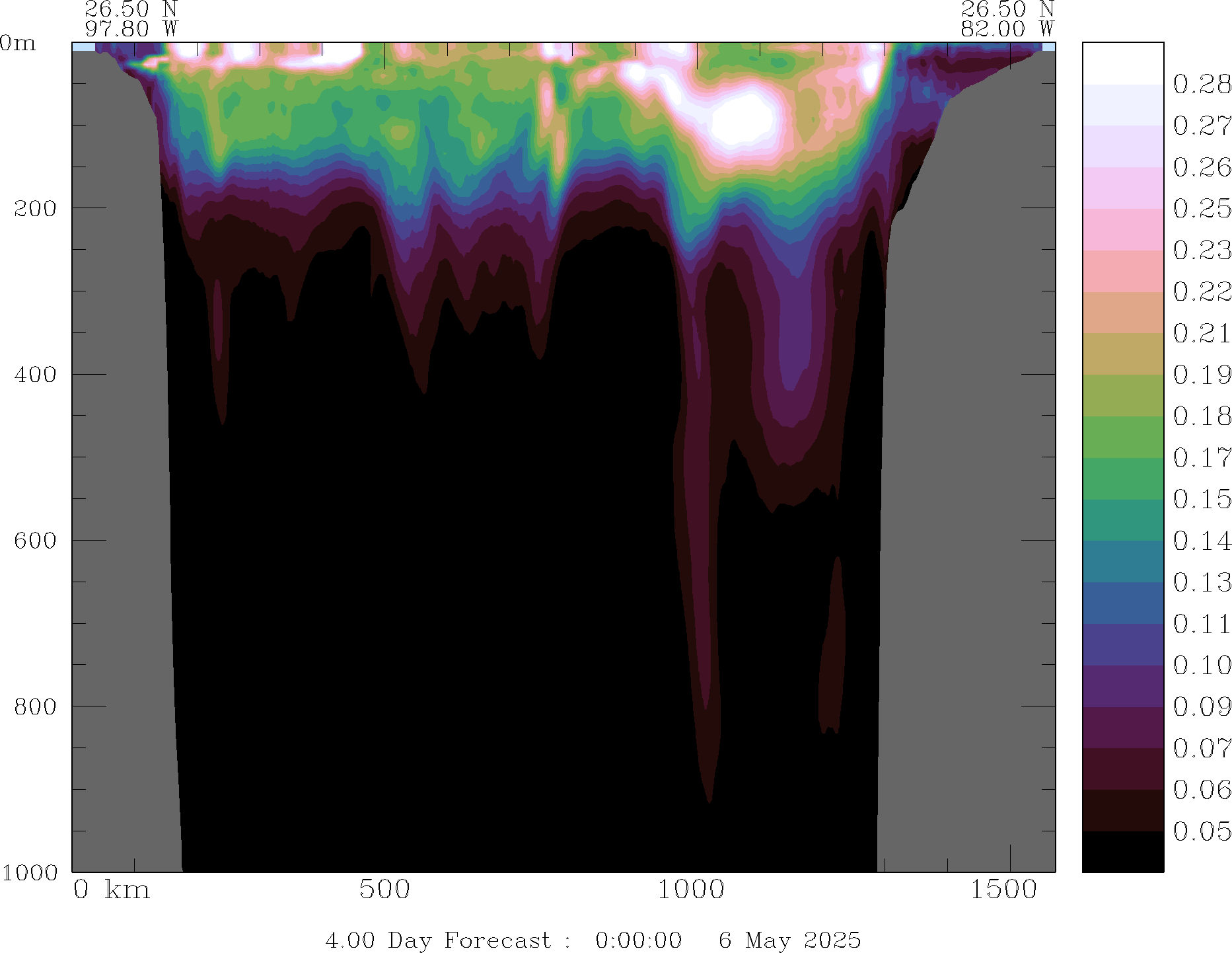Screen dimensions: 1232x953
Task: Click the 97.80 W coordinate label
Action: [131, 29]
